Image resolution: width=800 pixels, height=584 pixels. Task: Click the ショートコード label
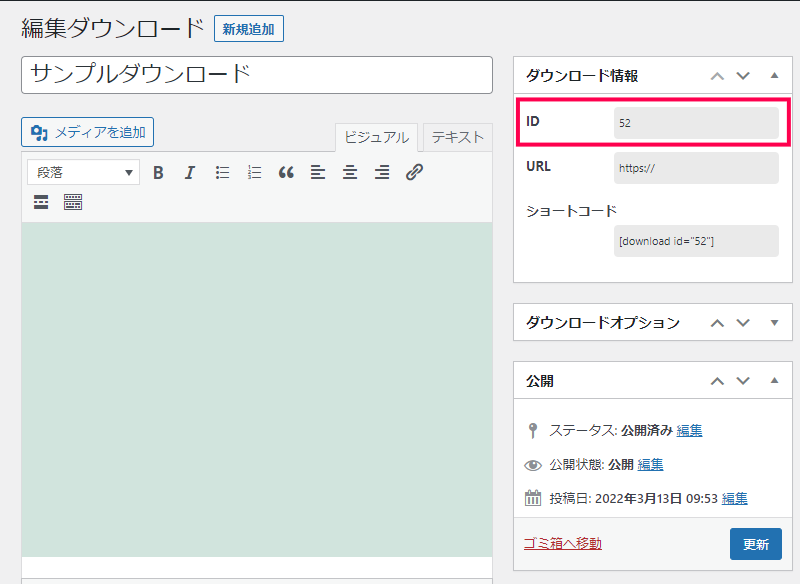(571, 211)
